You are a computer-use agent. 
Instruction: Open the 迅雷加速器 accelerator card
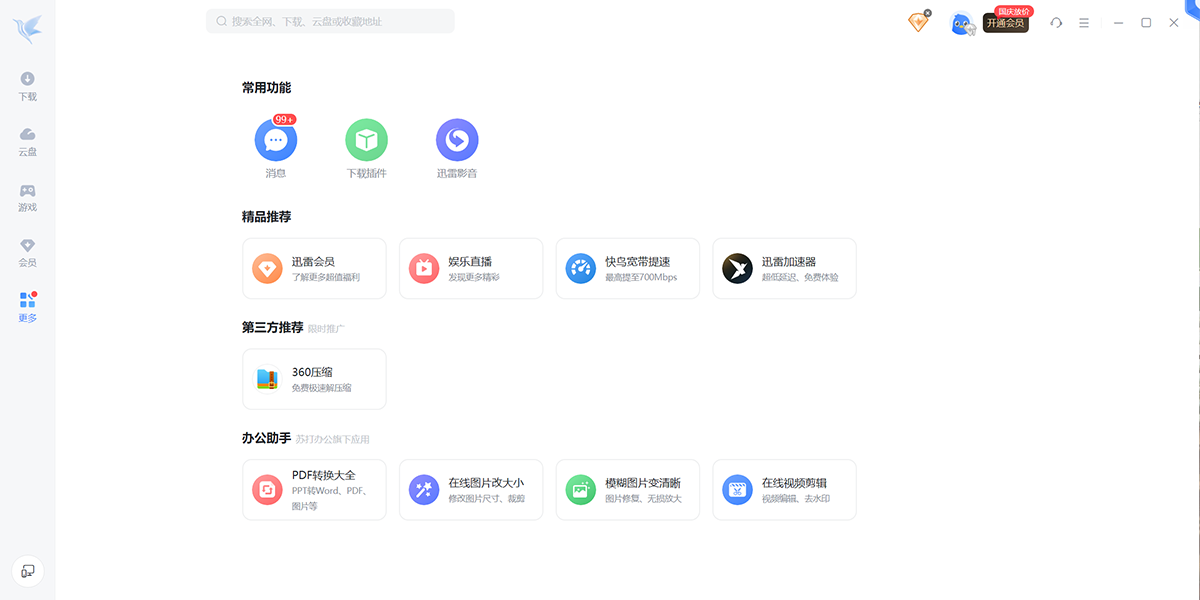tap(784, 268)
